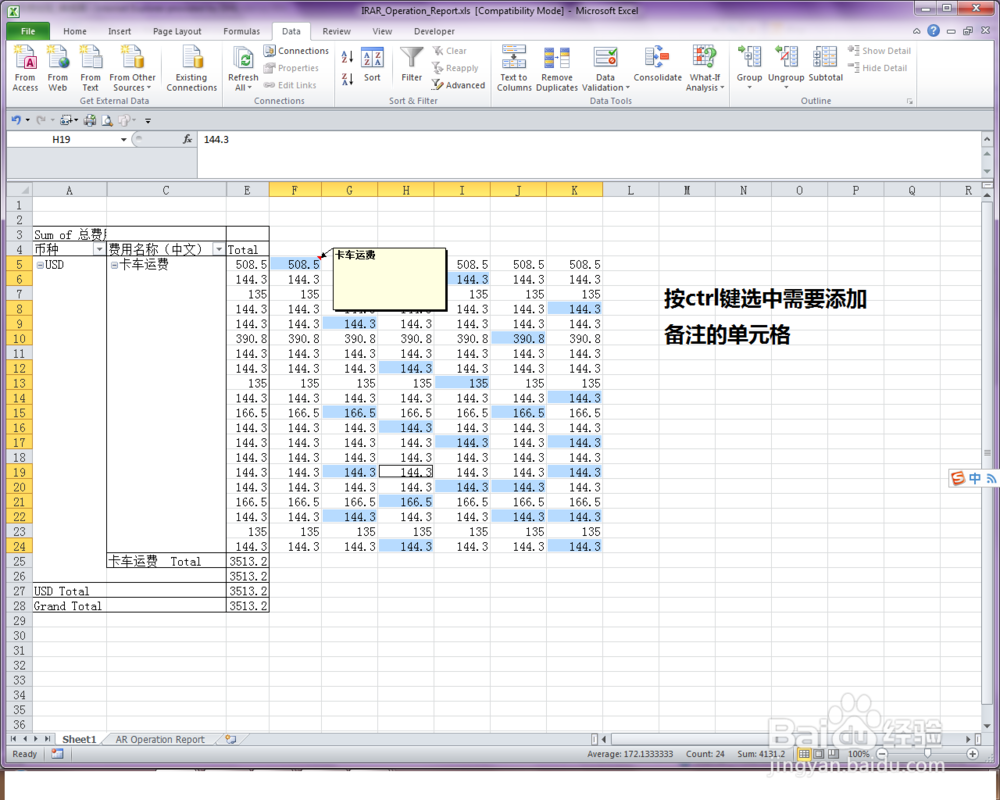The image size is (1000, 800).
Task: Click the zoom out minus button
Action: point(882,754)
